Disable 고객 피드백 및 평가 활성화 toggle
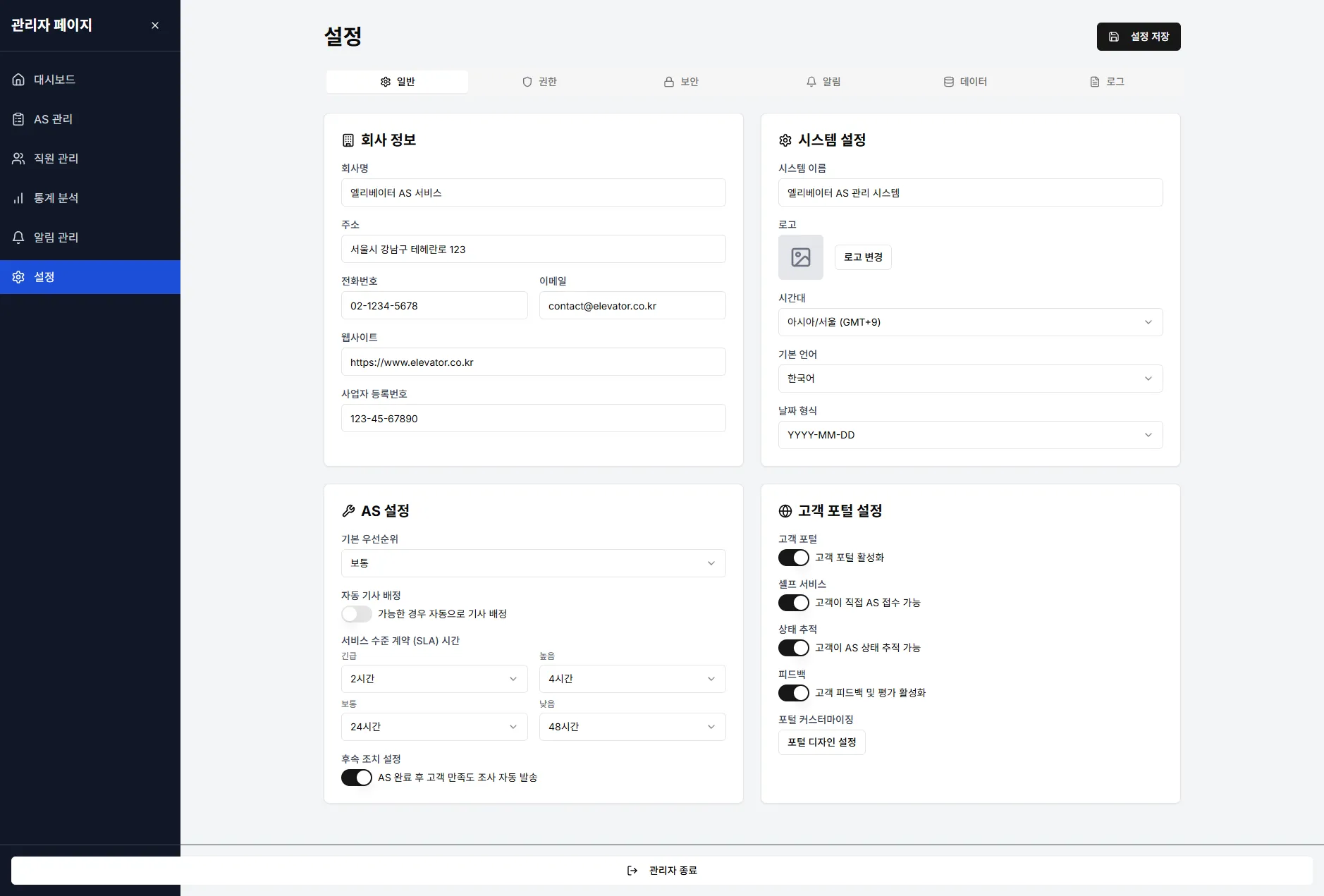This screenshot has width=1324, height=896. (x=794, y=693)
